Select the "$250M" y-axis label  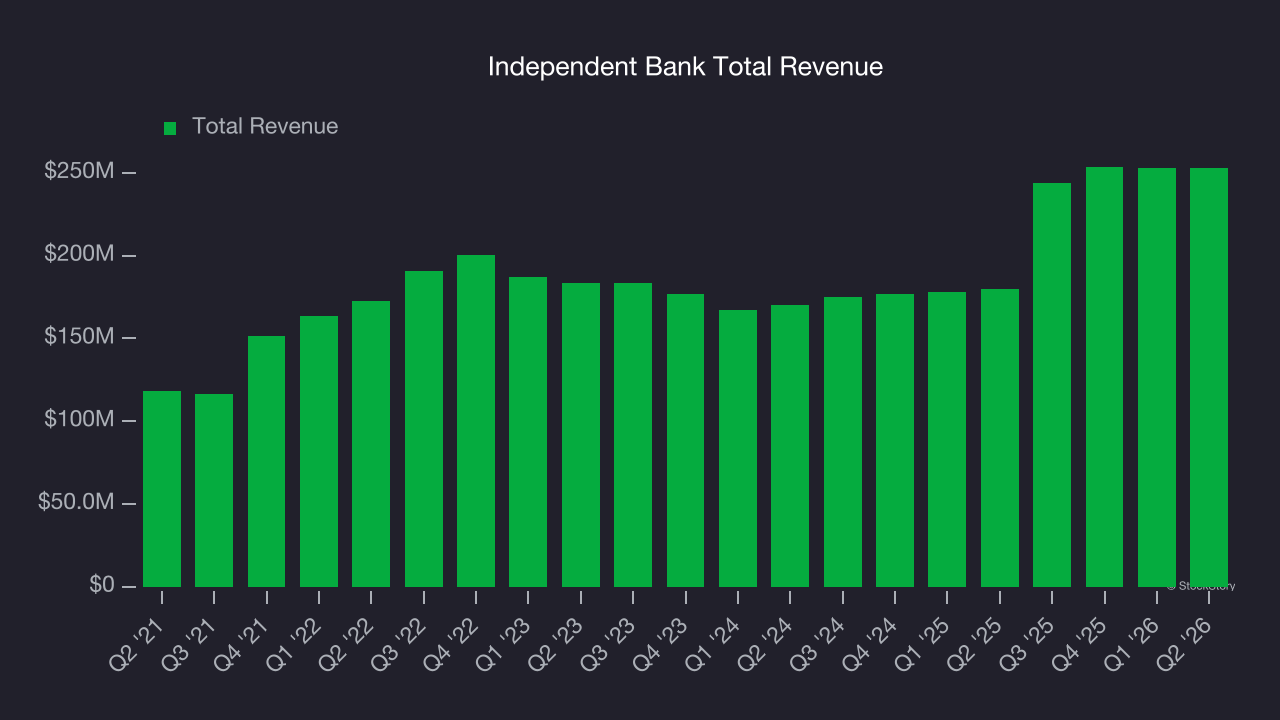tap(79, 172)
